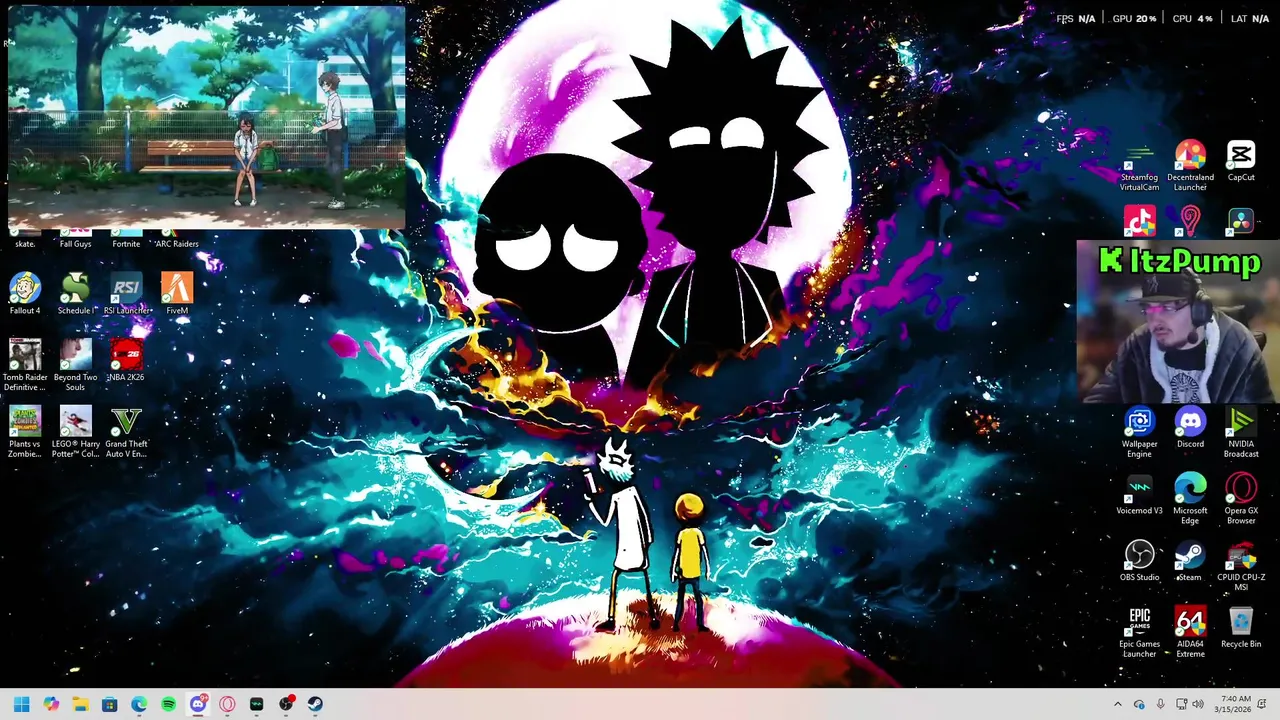Click the ItzPump webcam overlay
This screenshot has height=720, width=1280.
(1178, 321)
